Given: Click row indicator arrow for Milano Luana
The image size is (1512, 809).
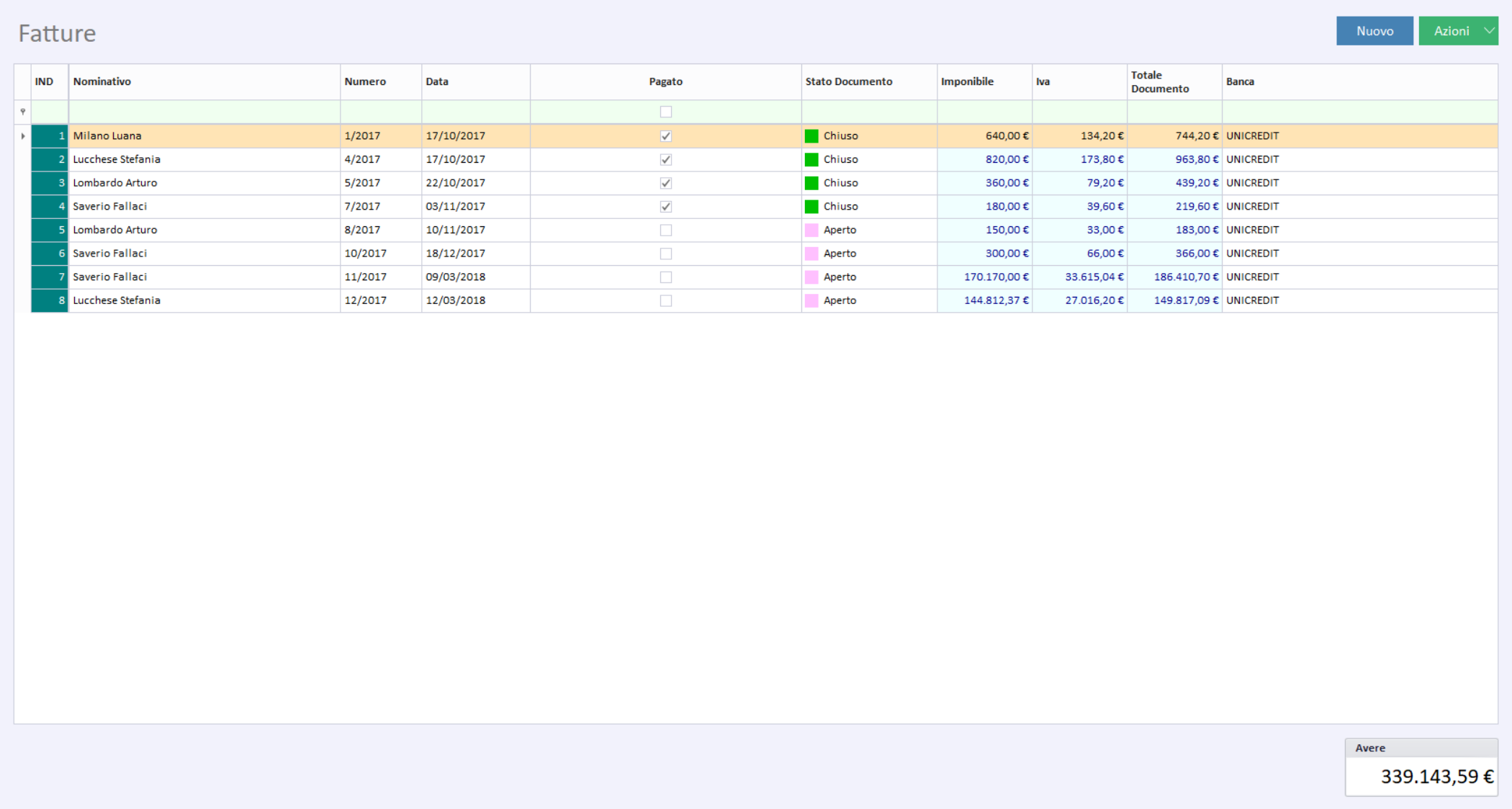Looking at the screenshot, I should pyautogui.click(x=23, y=136).
